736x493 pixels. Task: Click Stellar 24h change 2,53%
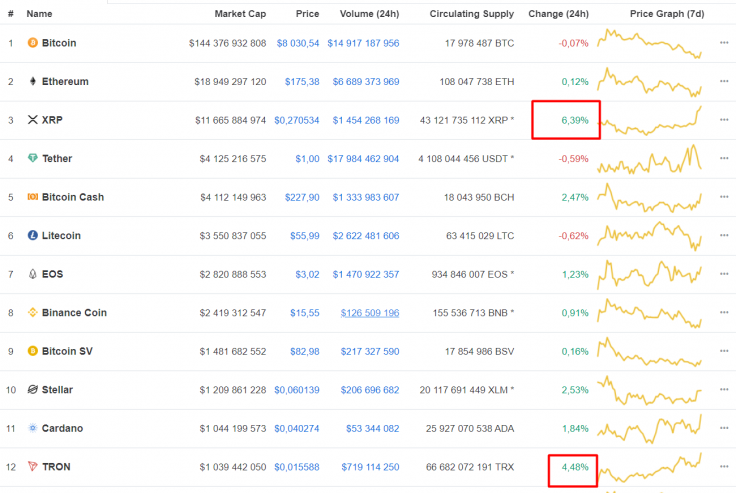575,390
